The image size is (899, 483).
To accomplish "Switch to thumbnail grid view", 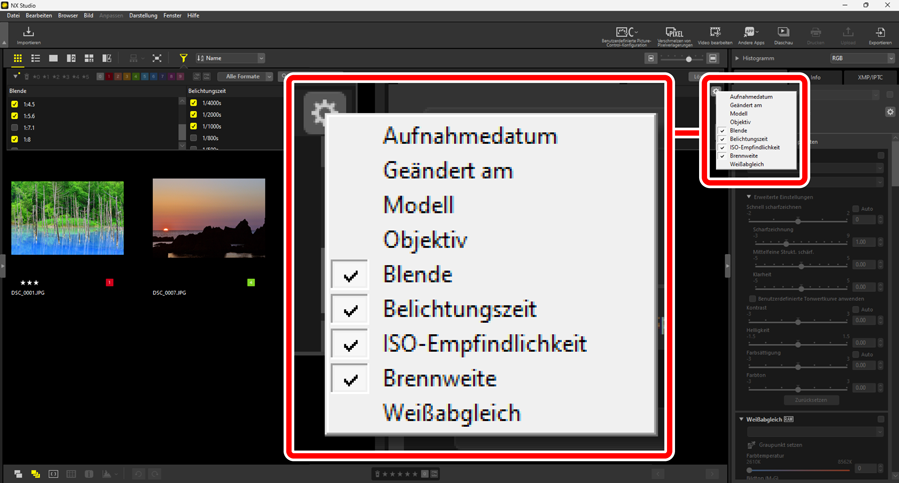I will [17, 59].
